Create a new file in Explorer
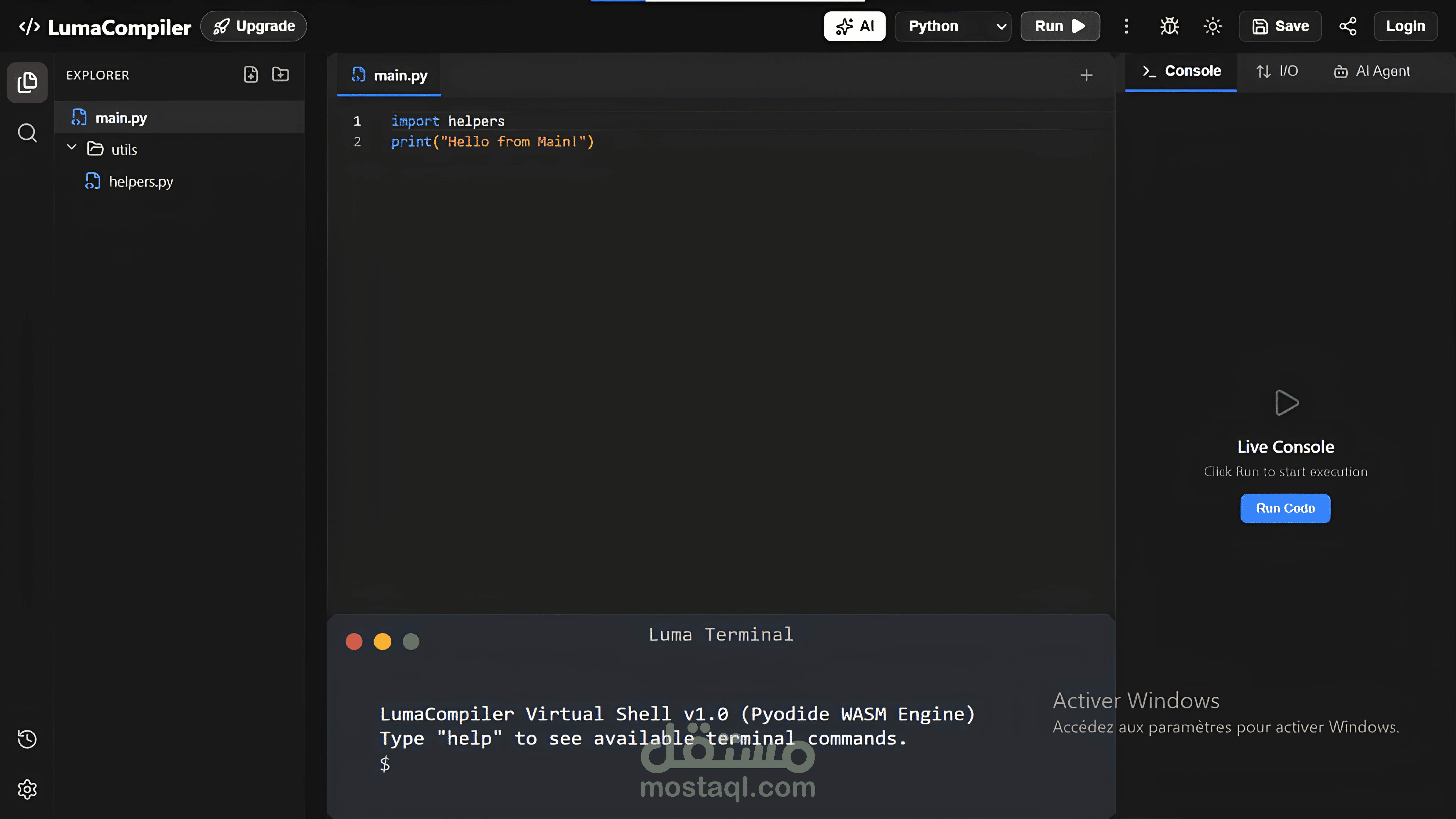The image size is (1456, 819). [x=251, y=75]
